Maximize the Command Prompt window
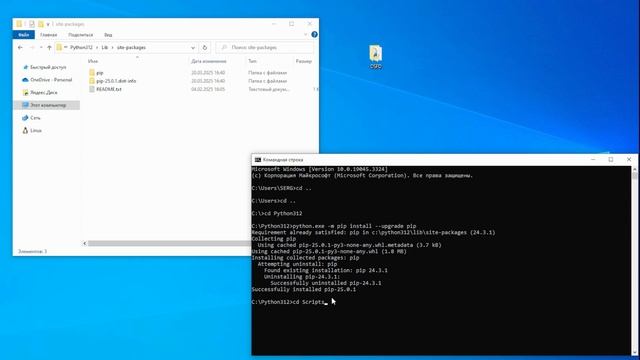Image resolution: width=640 pixels, height=360 pixels. pyautogui.click(x=611, y=160)
